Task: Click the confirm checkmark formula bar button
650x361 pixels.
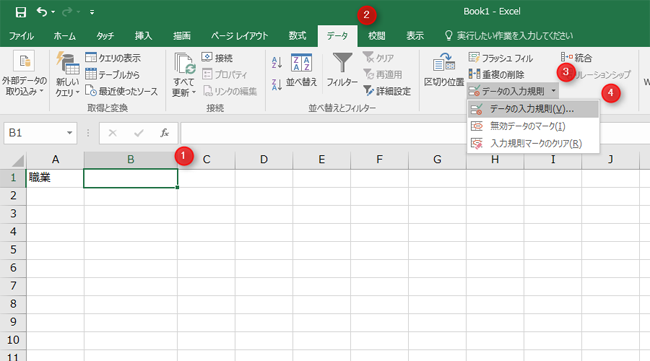Action: pyautogui.click(x=139, y=133)
